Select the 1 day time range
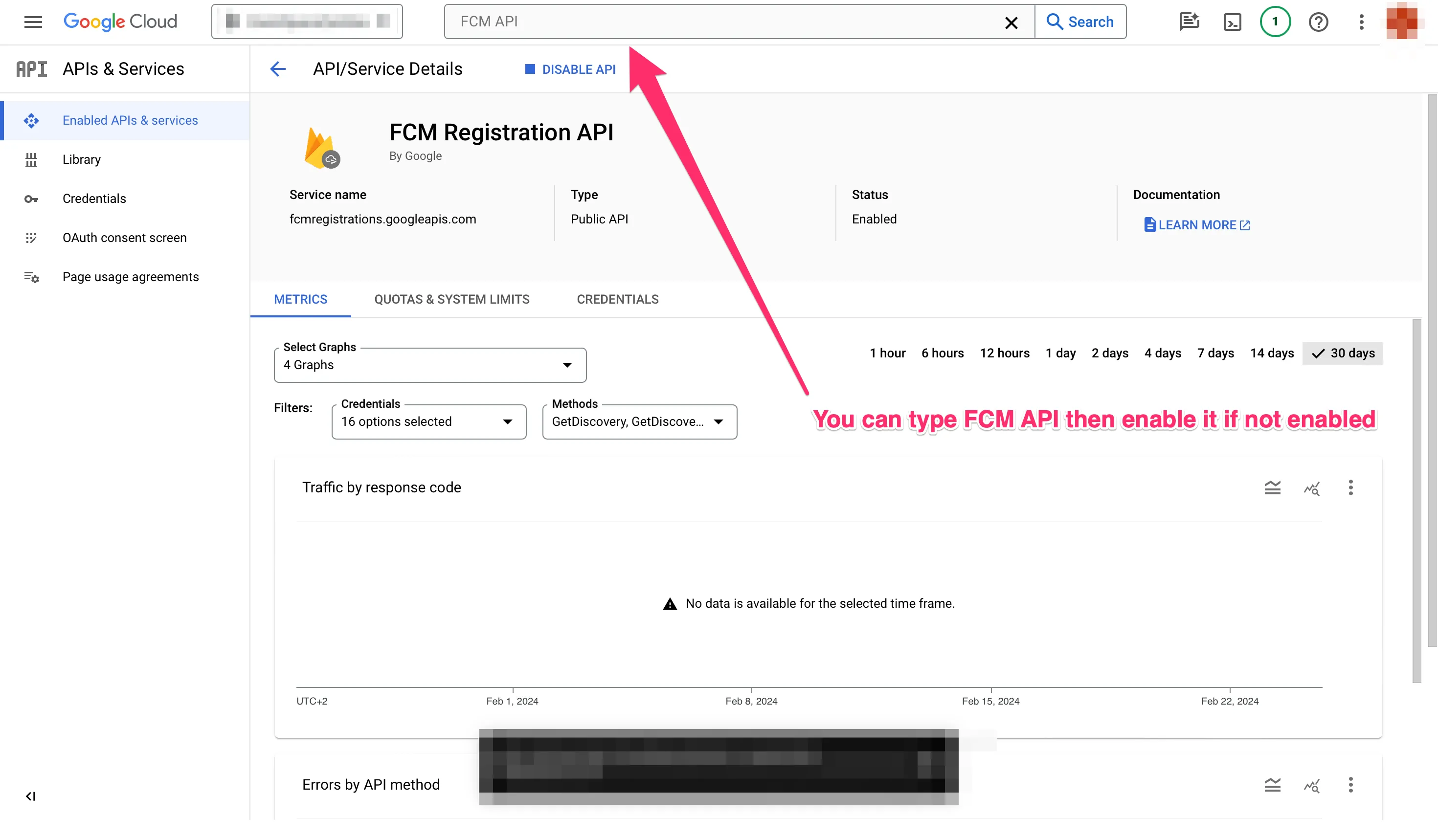This screenshot has width=1438, height=840. pos(1060,353)
